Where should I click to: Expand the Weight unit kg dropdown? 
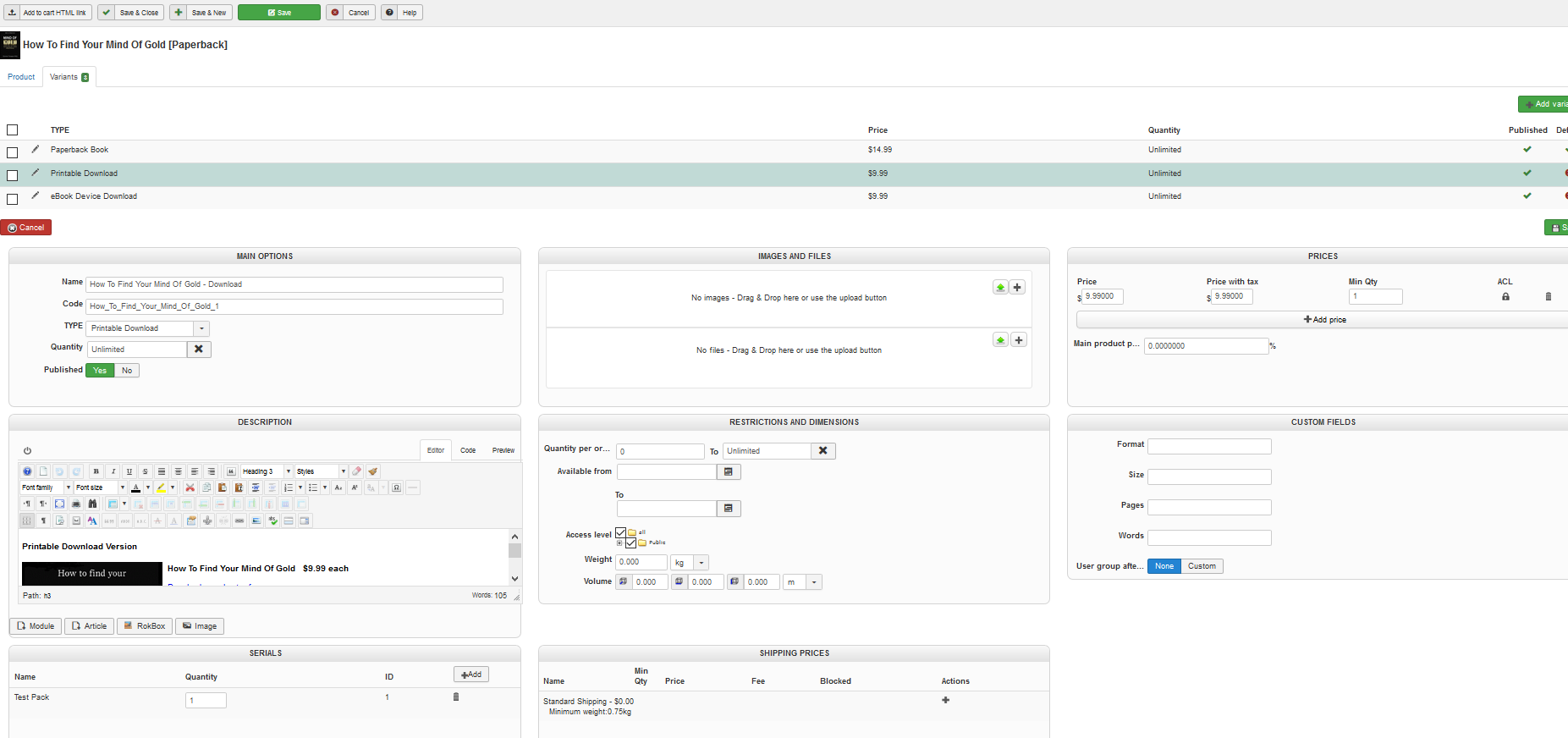701,563
